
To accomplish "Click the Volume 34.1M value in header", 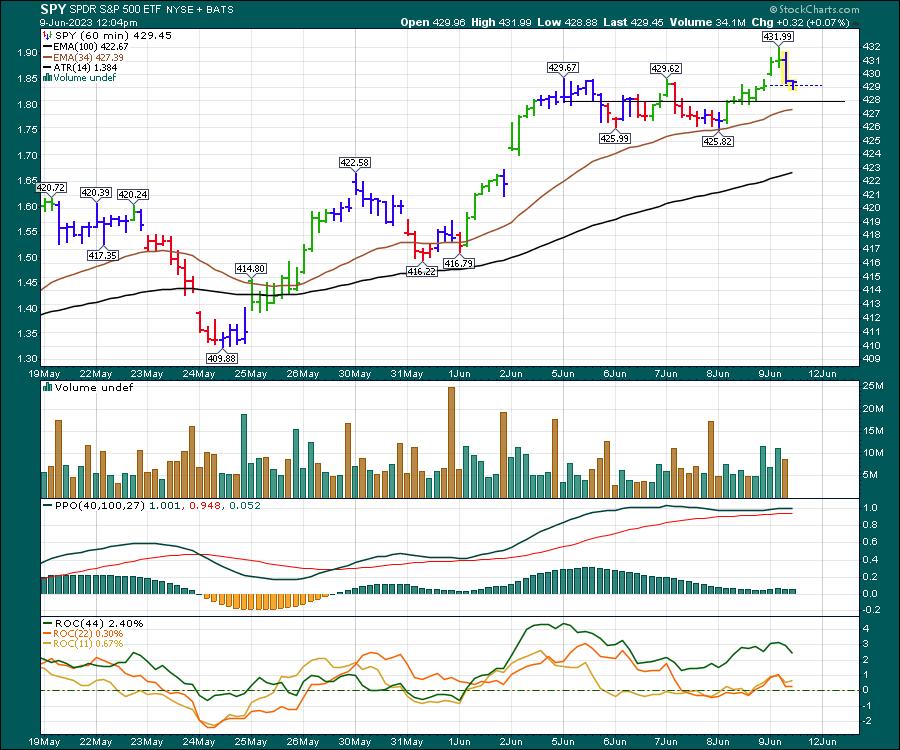I will 707,22.
